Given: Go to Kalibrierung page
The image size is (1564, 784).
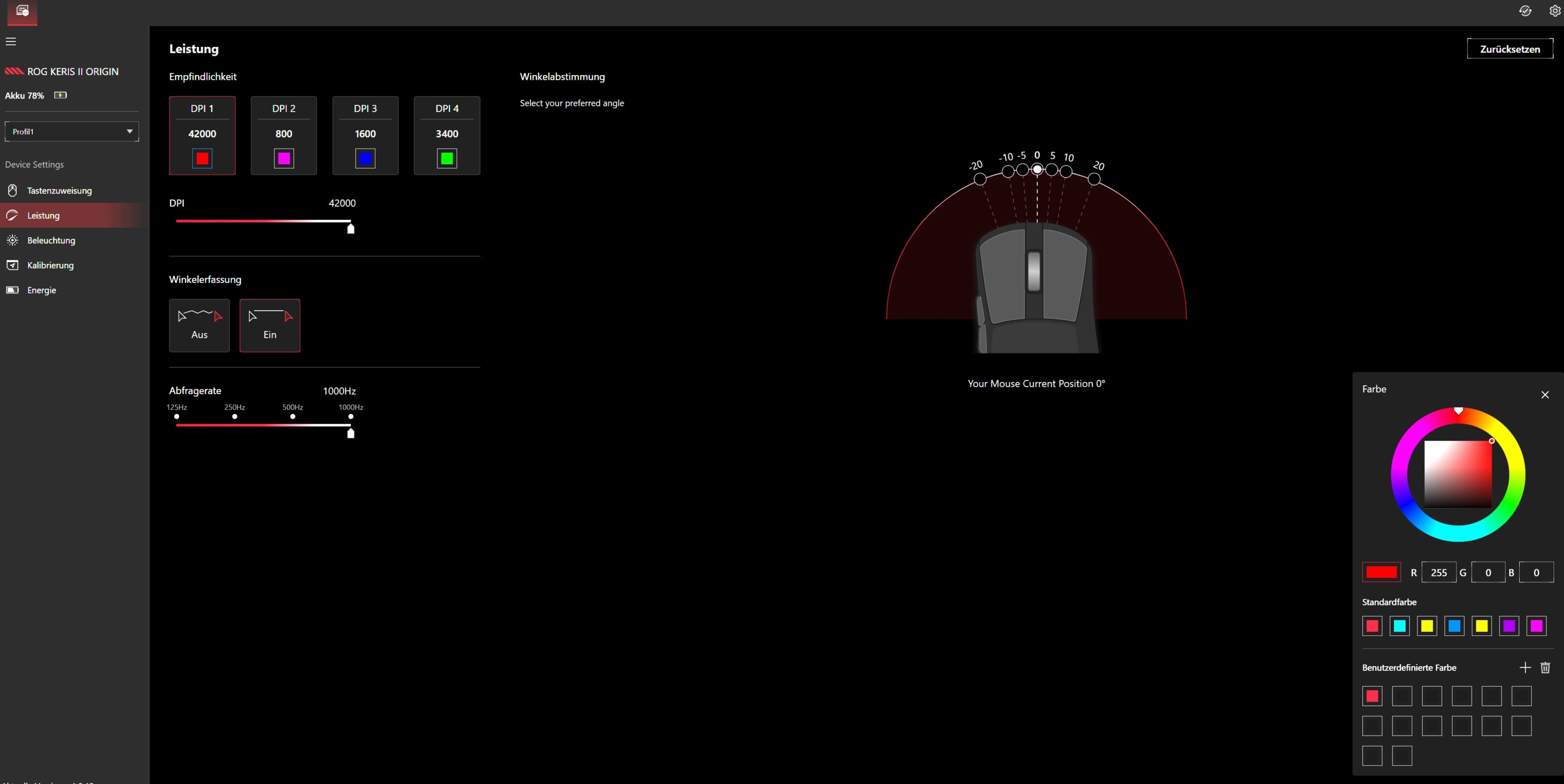Looking at the screenshot, I should (51, 265).
